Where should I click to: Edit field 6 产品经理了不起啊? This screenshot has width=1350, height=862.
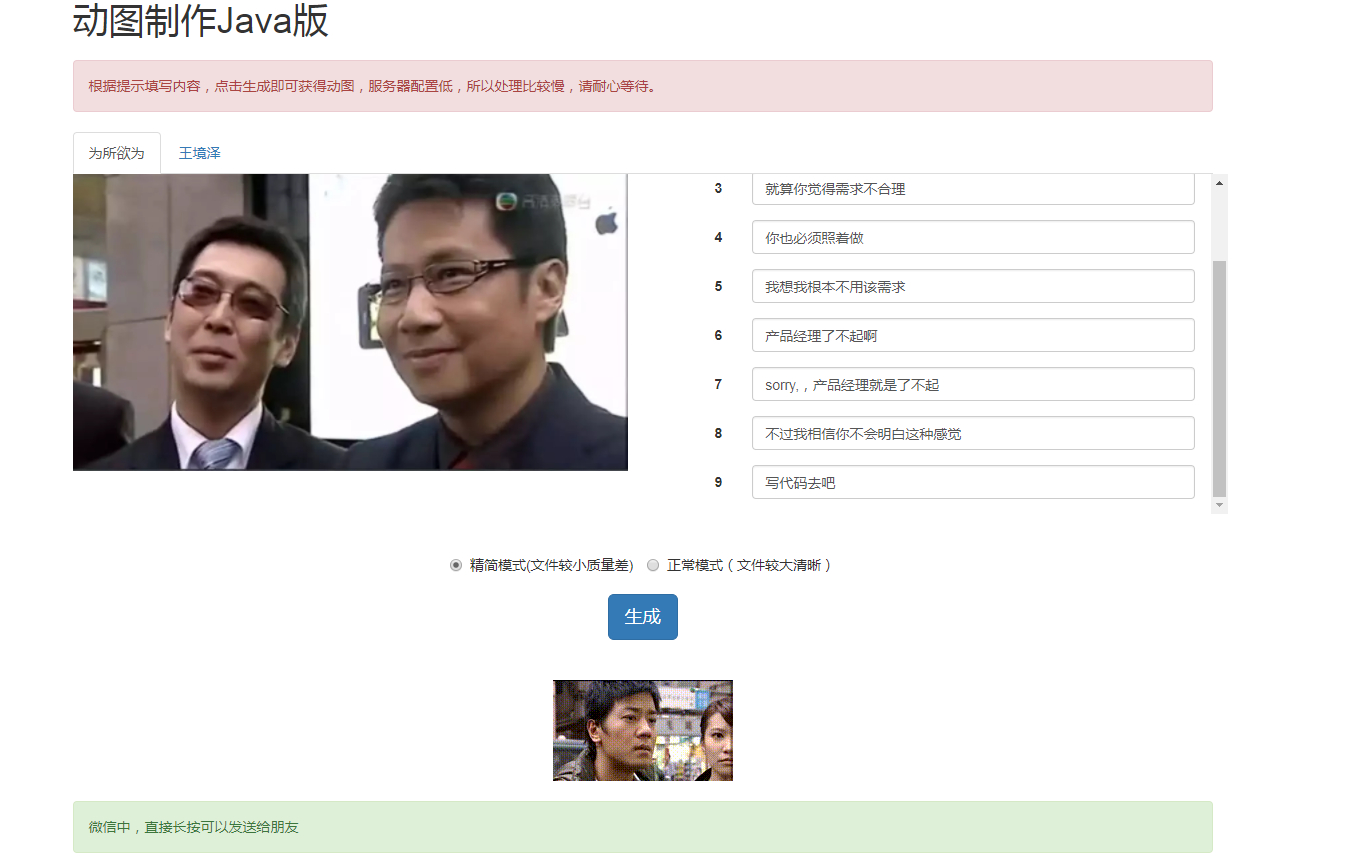tap(973, 336)
